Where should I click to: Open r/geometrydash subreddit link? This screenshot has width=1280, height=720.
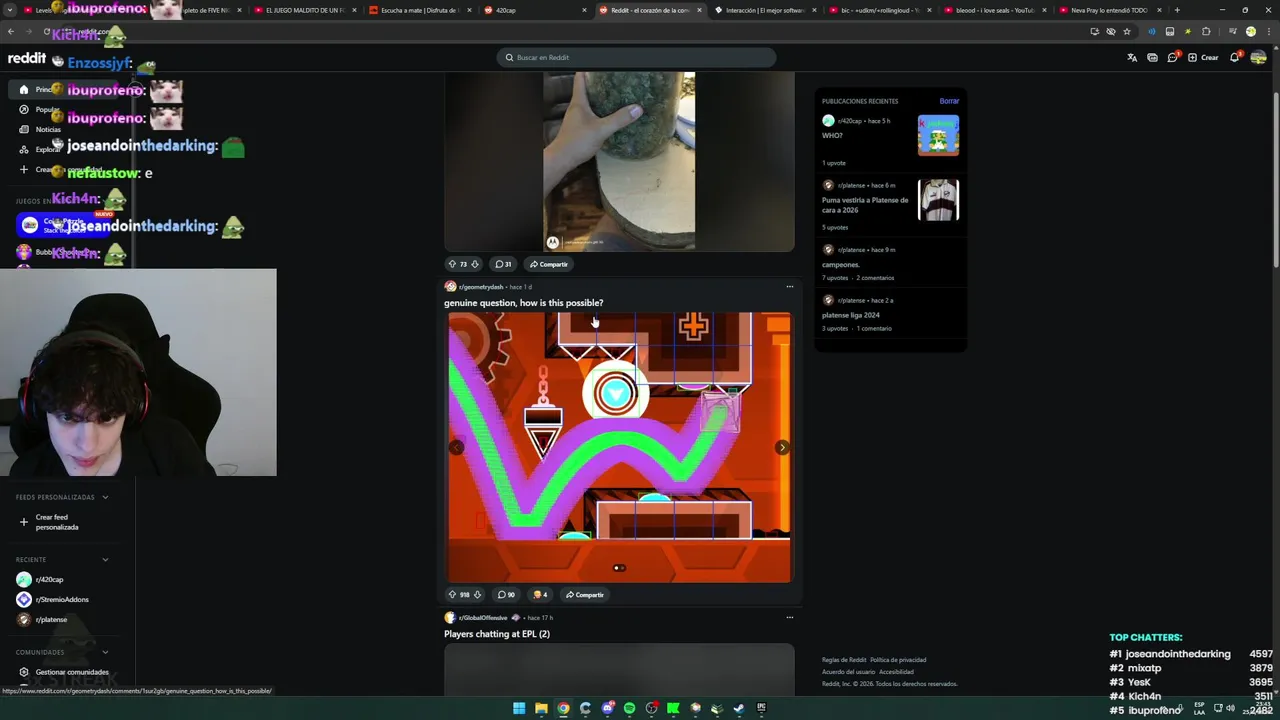481,287
